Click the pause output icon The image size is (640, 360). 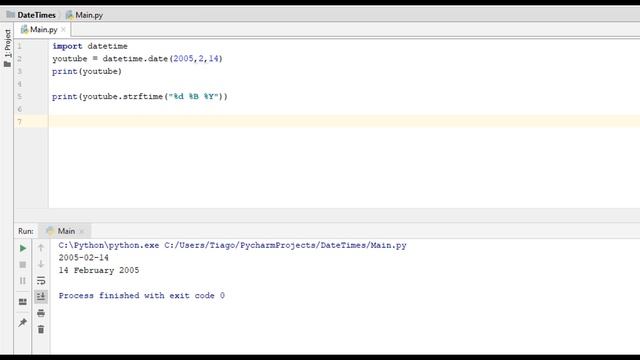pyautogui.click(x=23, y=281)
